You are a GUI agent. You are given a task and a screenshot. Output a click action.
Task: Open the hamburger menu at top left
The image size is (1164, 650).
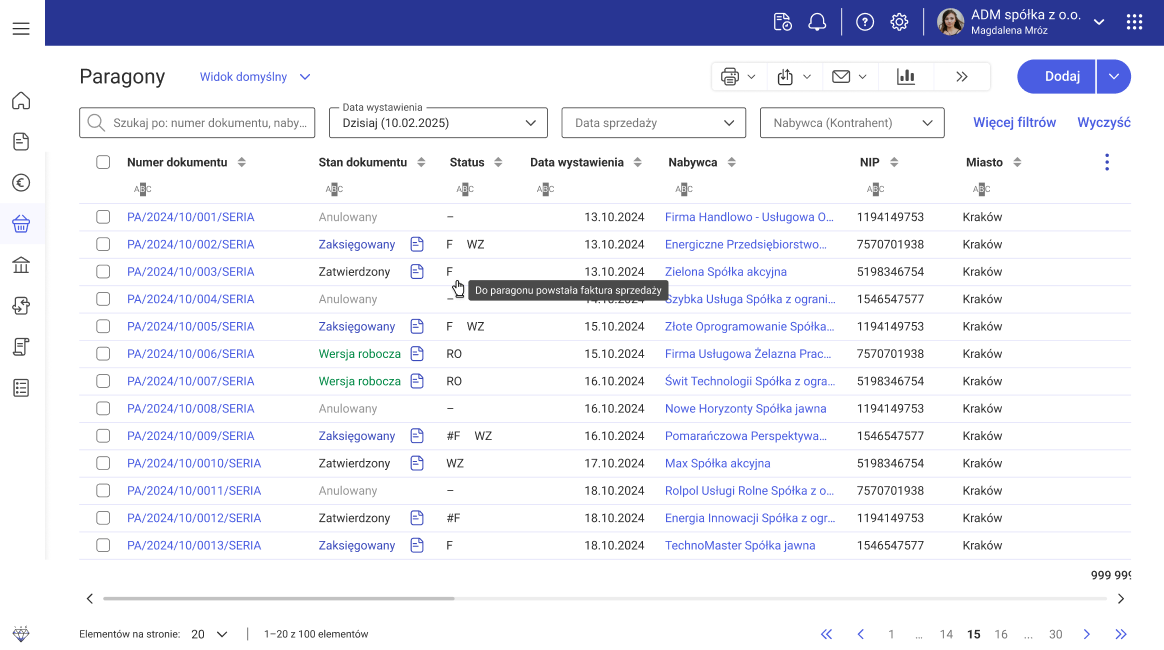pos(21,28)
